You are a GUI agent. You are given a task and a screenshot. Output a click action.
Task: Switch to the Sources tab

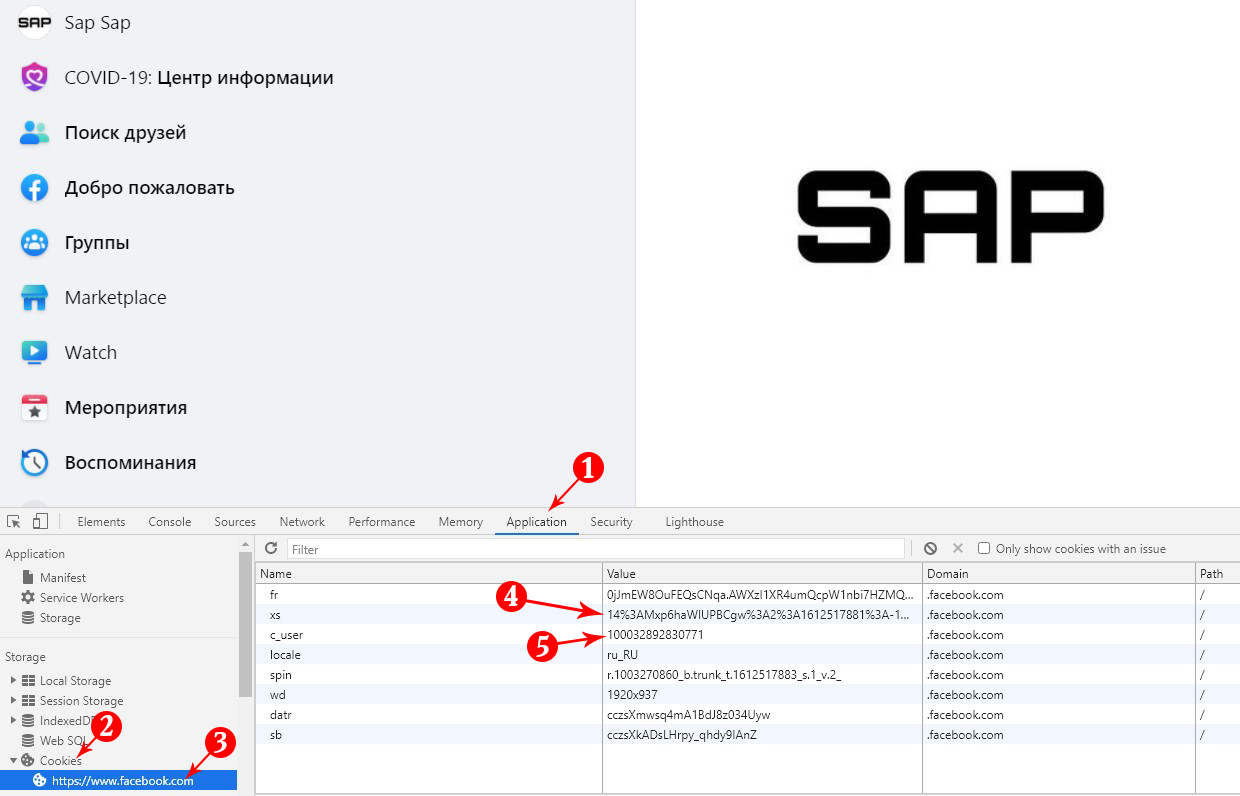tap(235, 521)
